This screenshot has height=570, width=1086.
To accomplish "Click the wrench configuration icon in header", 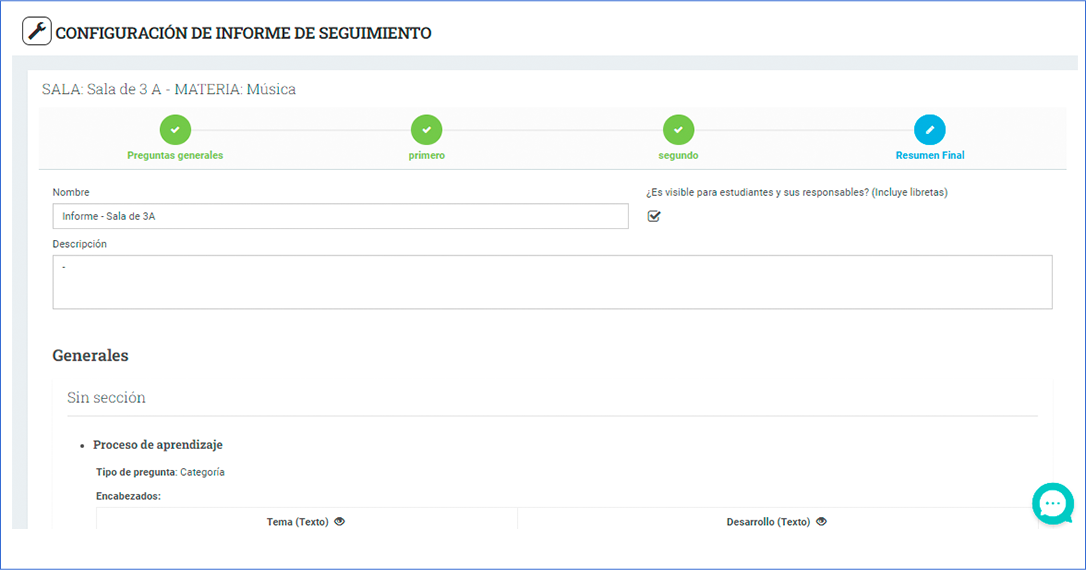I will click(x=37, y=31).
